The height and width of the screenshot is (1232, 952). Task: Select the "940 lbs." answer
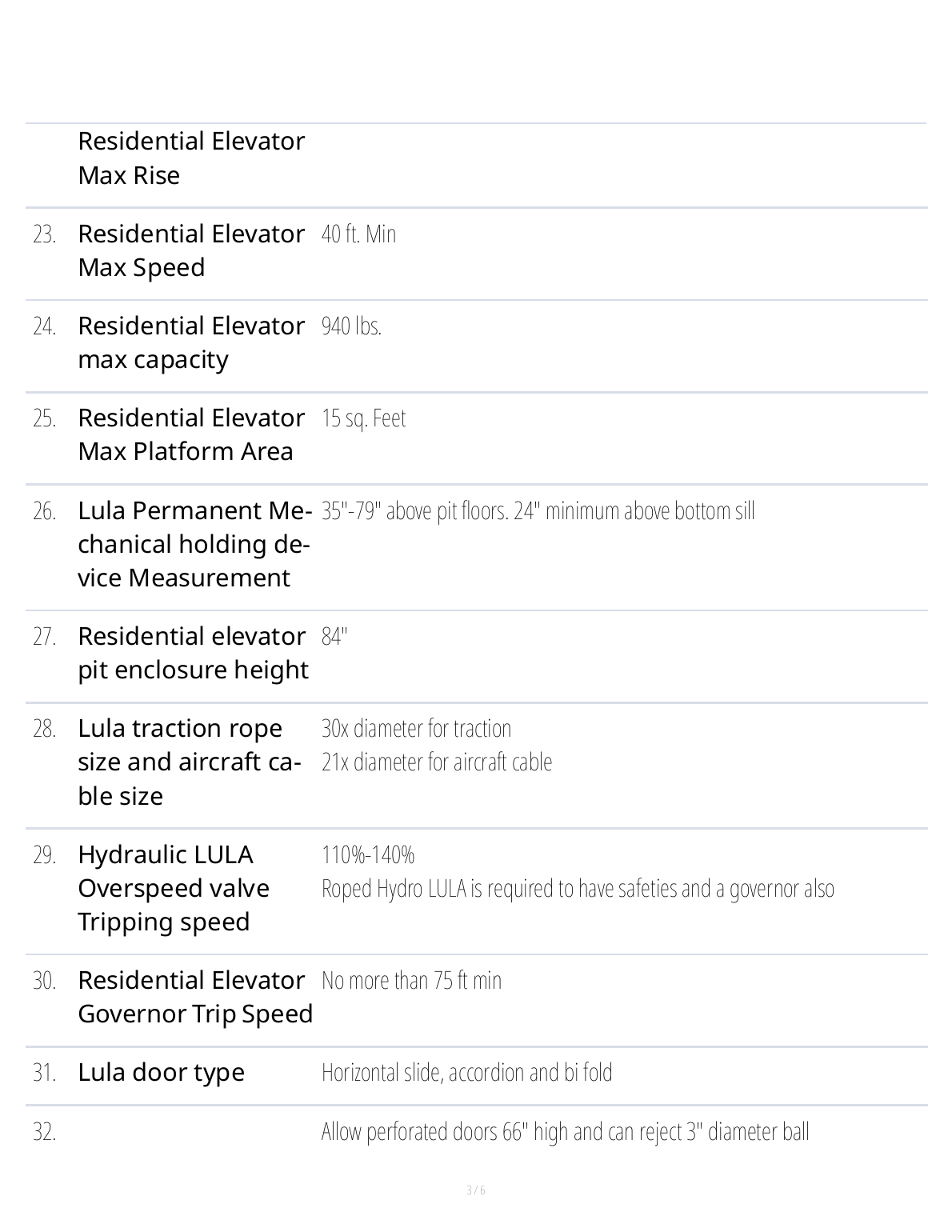351,326
